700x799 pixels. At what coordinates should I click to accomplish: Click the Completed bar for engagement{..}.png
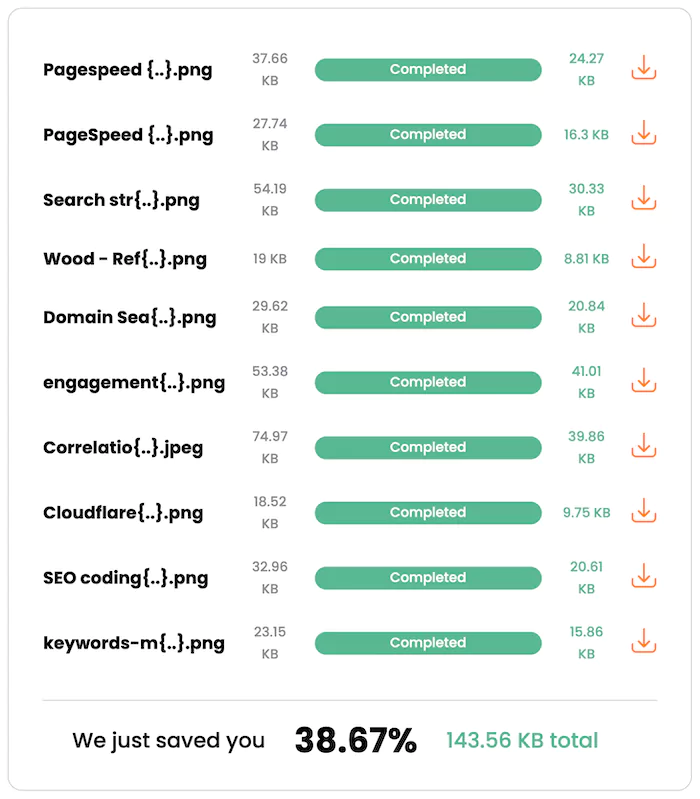(428, 382)
